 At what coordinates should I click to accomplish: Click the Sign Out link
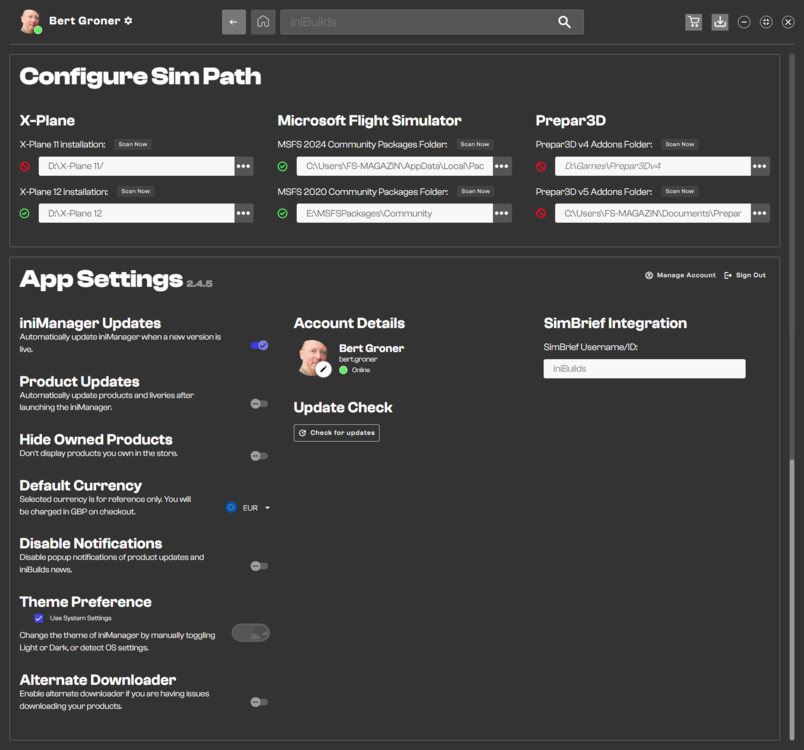745,275
